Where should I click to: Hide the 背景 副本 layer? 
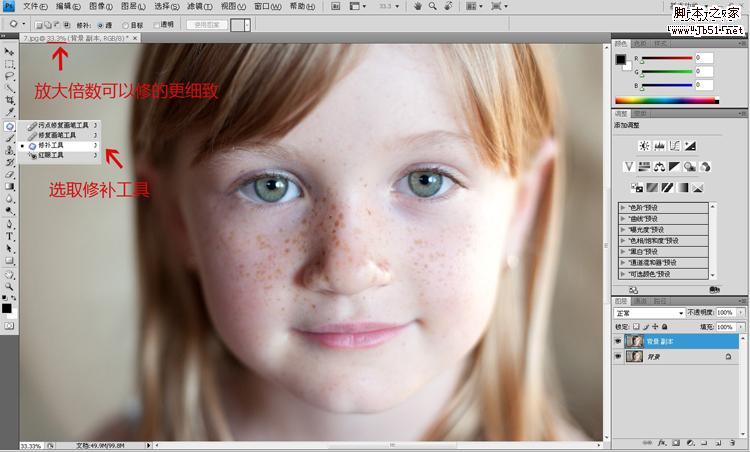[618, 341]
